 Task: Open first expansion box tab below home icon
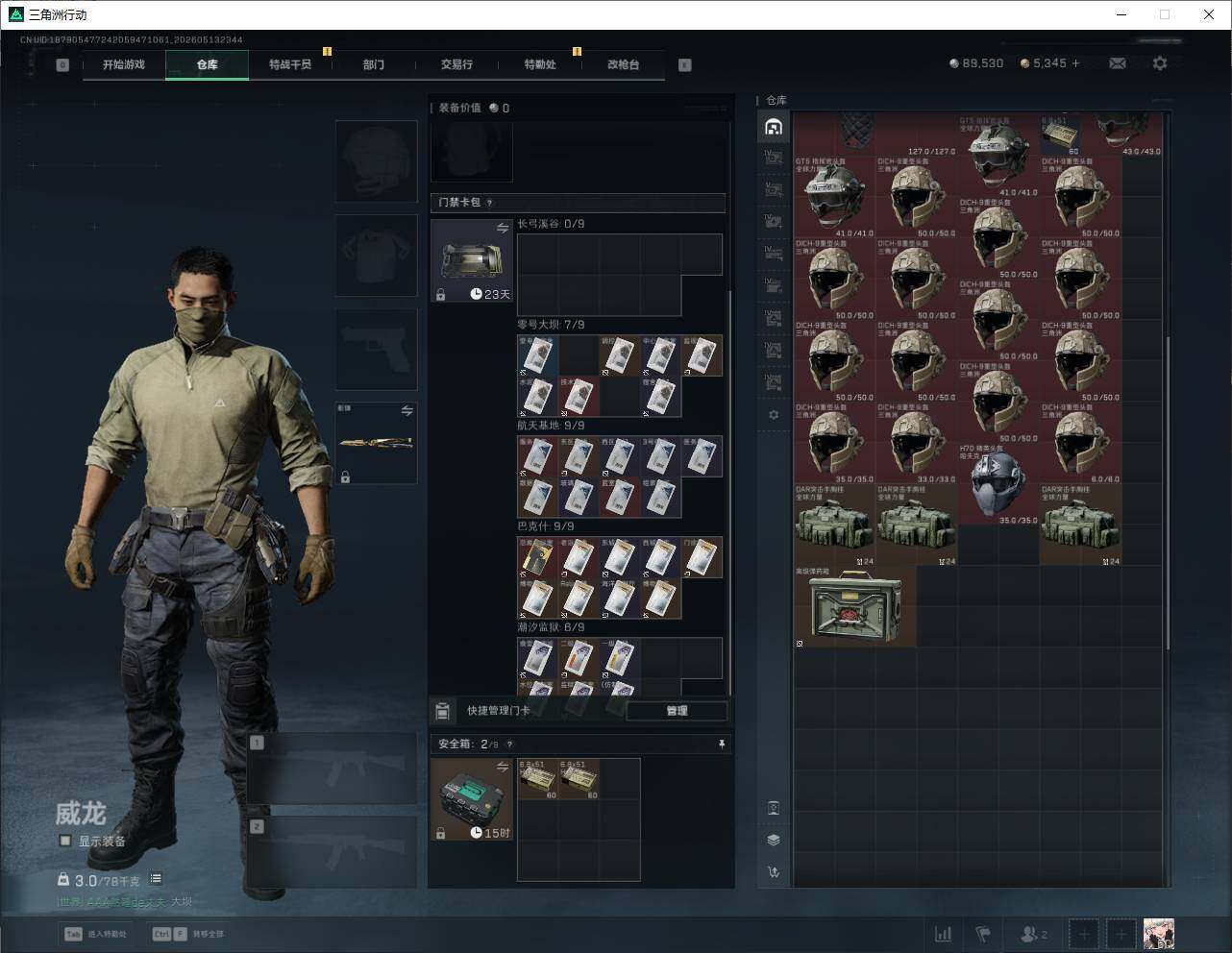(x=774, y=157)
